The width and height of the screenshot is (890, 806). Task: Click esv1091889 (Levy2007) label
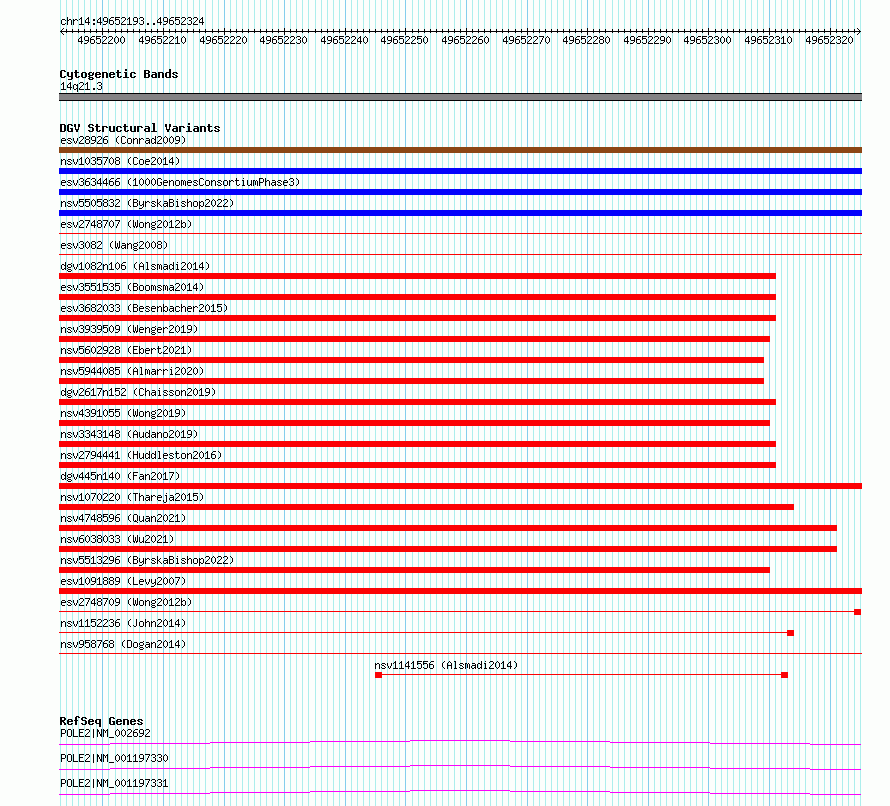pyautogui.click(x=123, y=581)
